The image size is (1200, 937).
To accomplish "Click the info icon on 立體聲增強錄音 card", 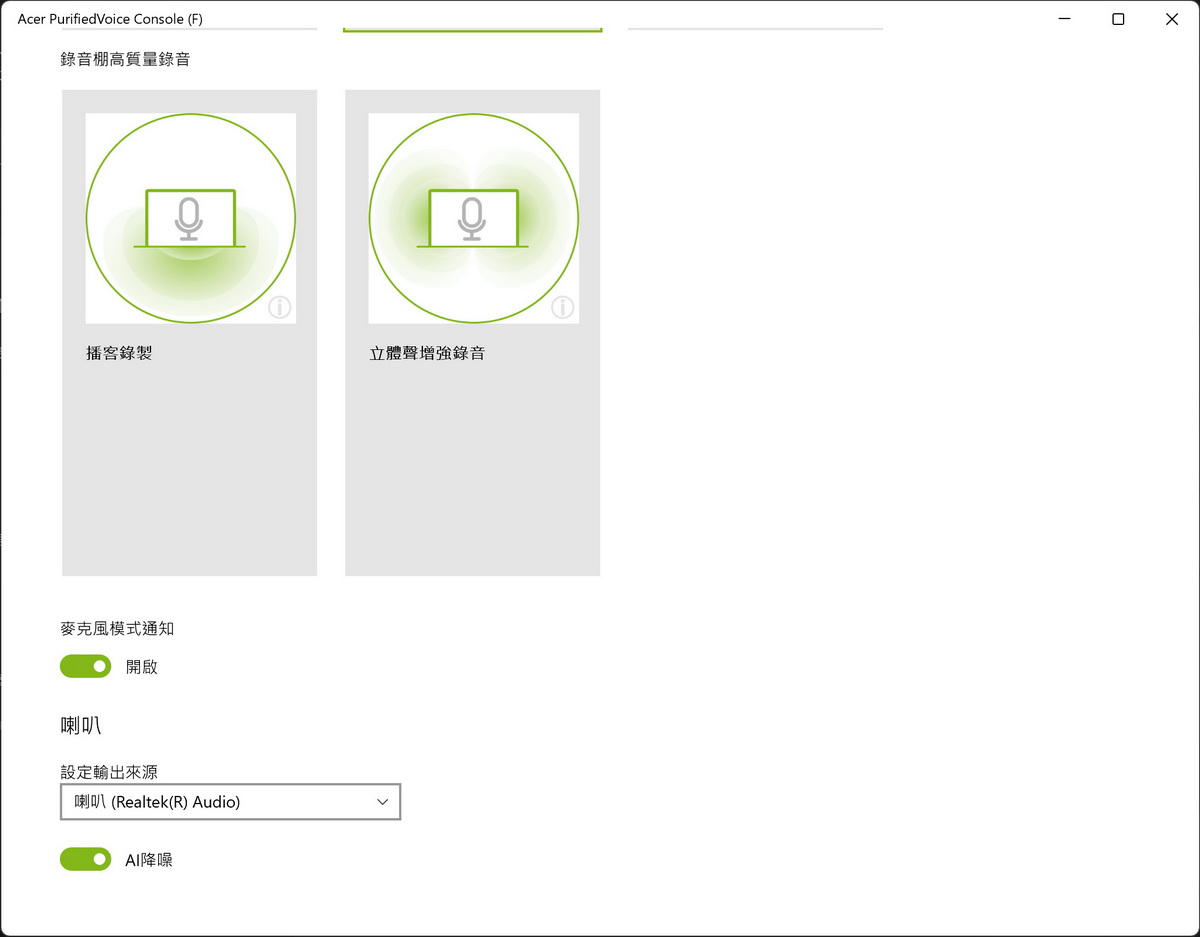I will pos(563,307).
